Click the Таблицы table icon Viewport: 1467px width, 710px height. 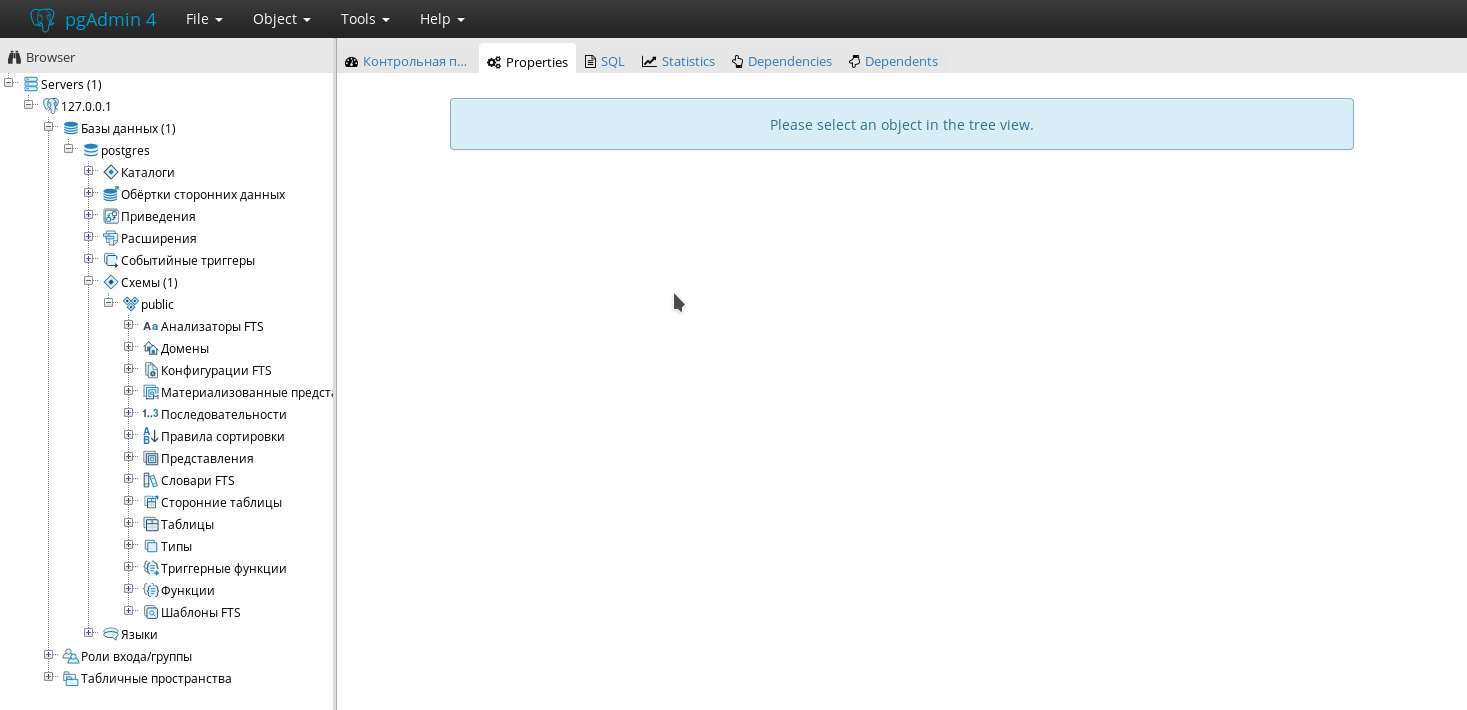[x=151, y=525]
